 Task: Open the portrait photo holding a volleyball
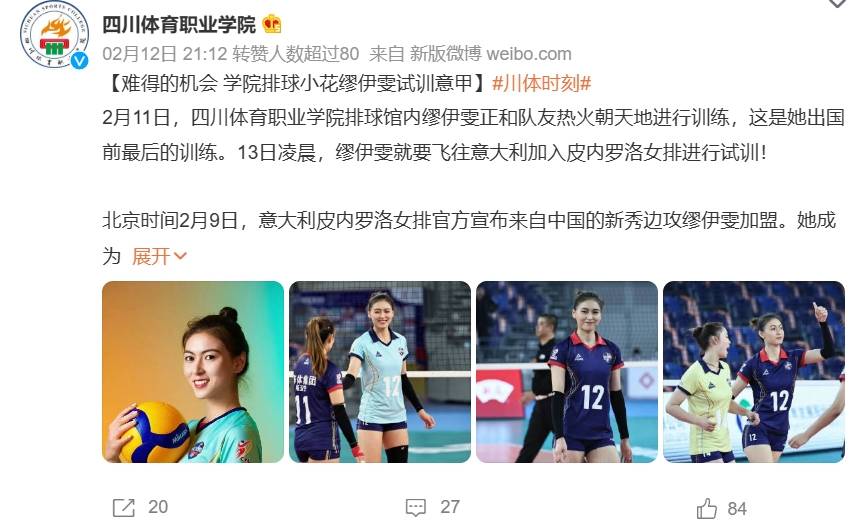coord(193,372)
